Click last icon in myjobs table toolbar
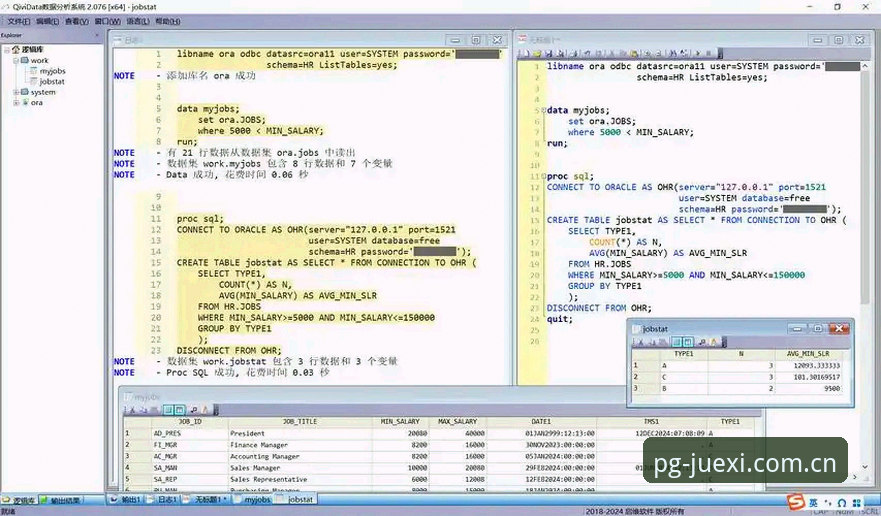Image resolution: width=881 pixels, height=516 pixels. coord(206,410)
